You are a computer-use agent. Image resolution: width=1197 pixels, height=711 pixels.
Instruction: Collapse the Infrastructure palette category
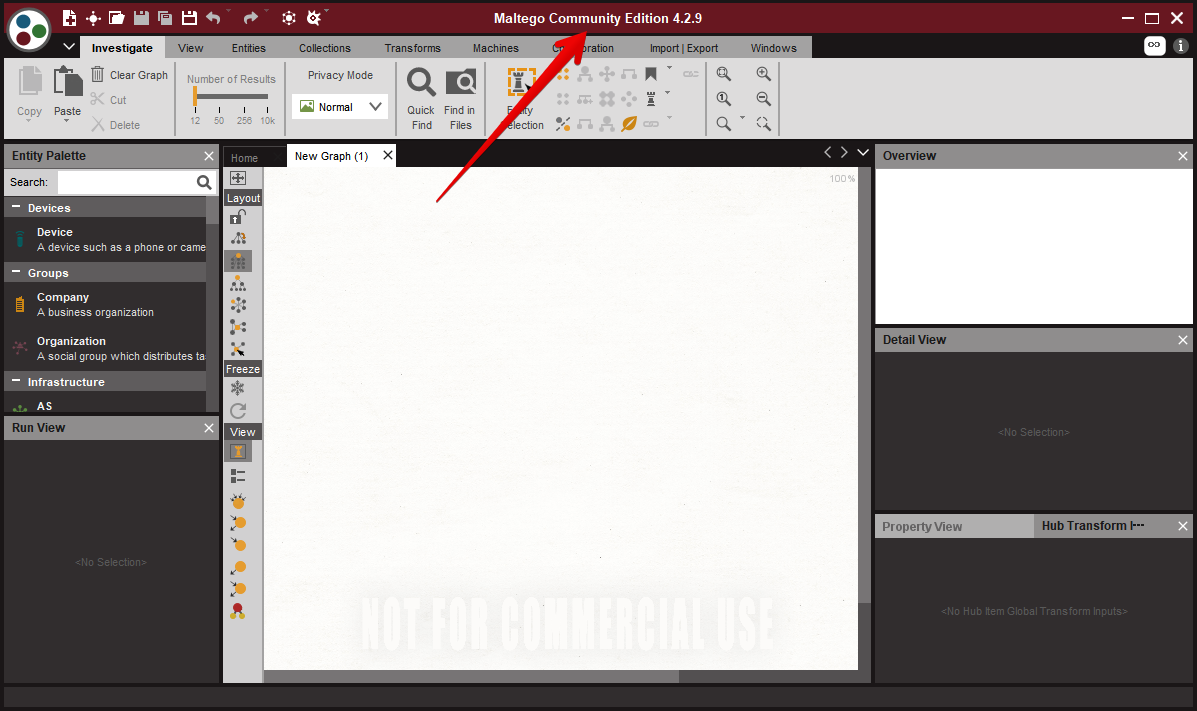pos(16,382)
